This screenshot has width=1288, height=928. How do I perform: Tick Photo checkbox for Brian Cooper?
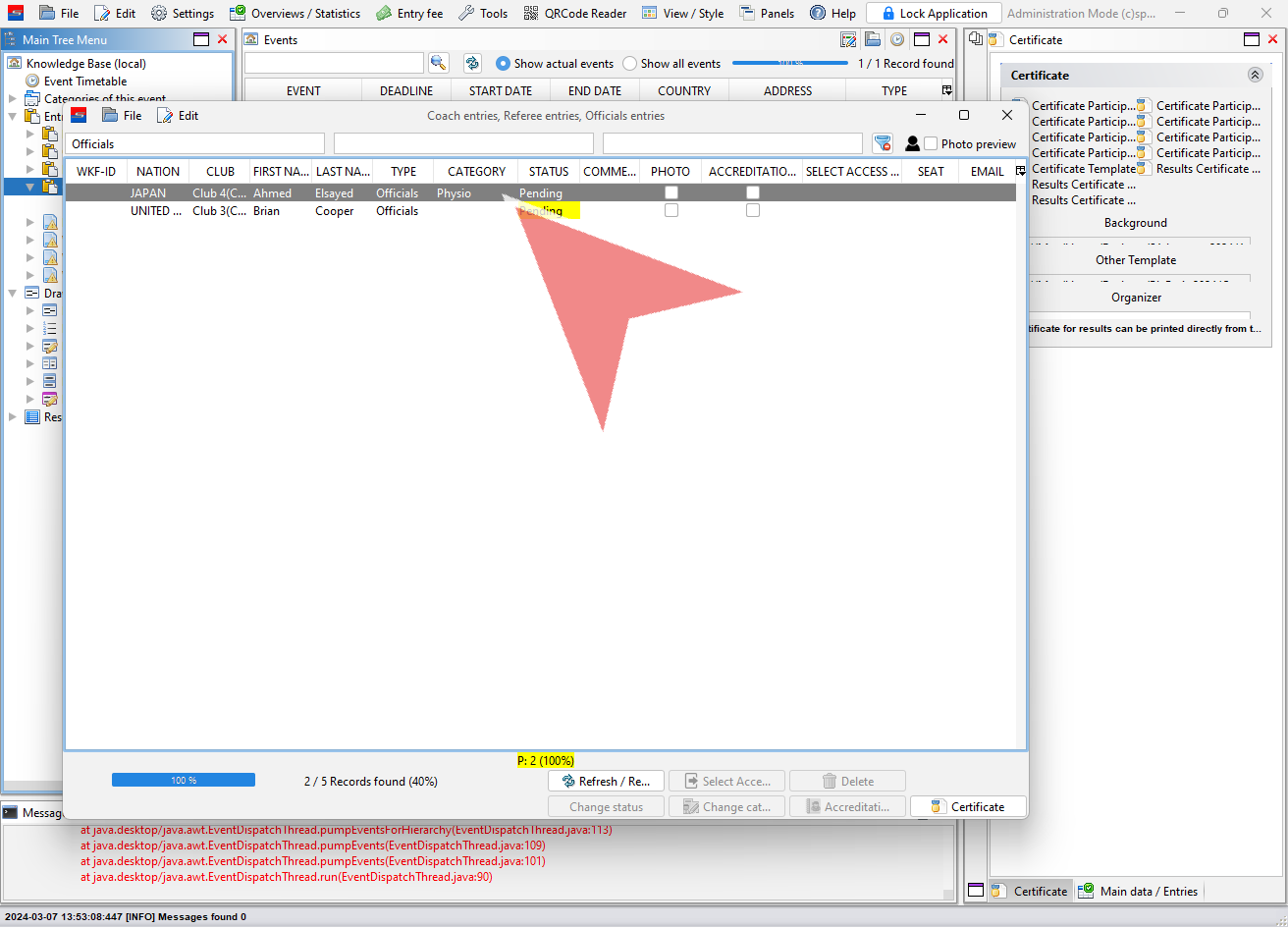pyautogui.click(x=671, y=210)
